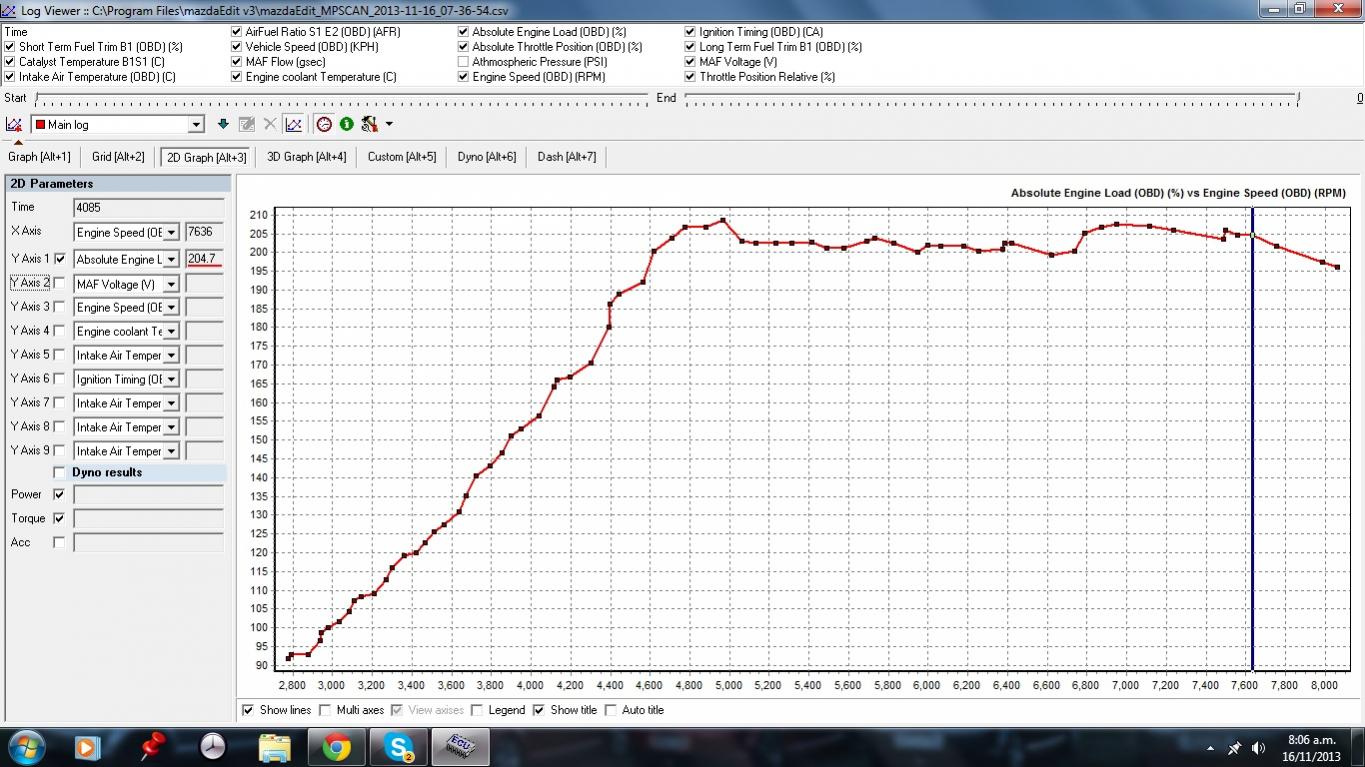Viewport: 1365px width, 767px height.
Task: Click the Time value field showing 4085
Action: tap(148, 208)
